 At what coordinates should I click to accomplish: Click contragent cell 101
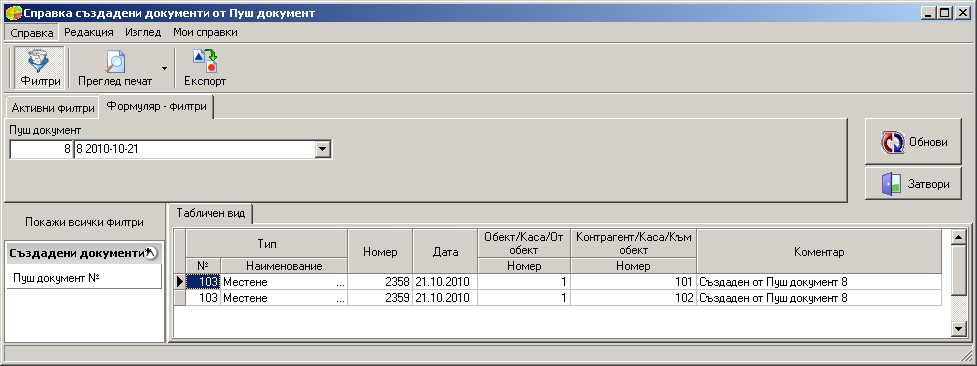634,282
